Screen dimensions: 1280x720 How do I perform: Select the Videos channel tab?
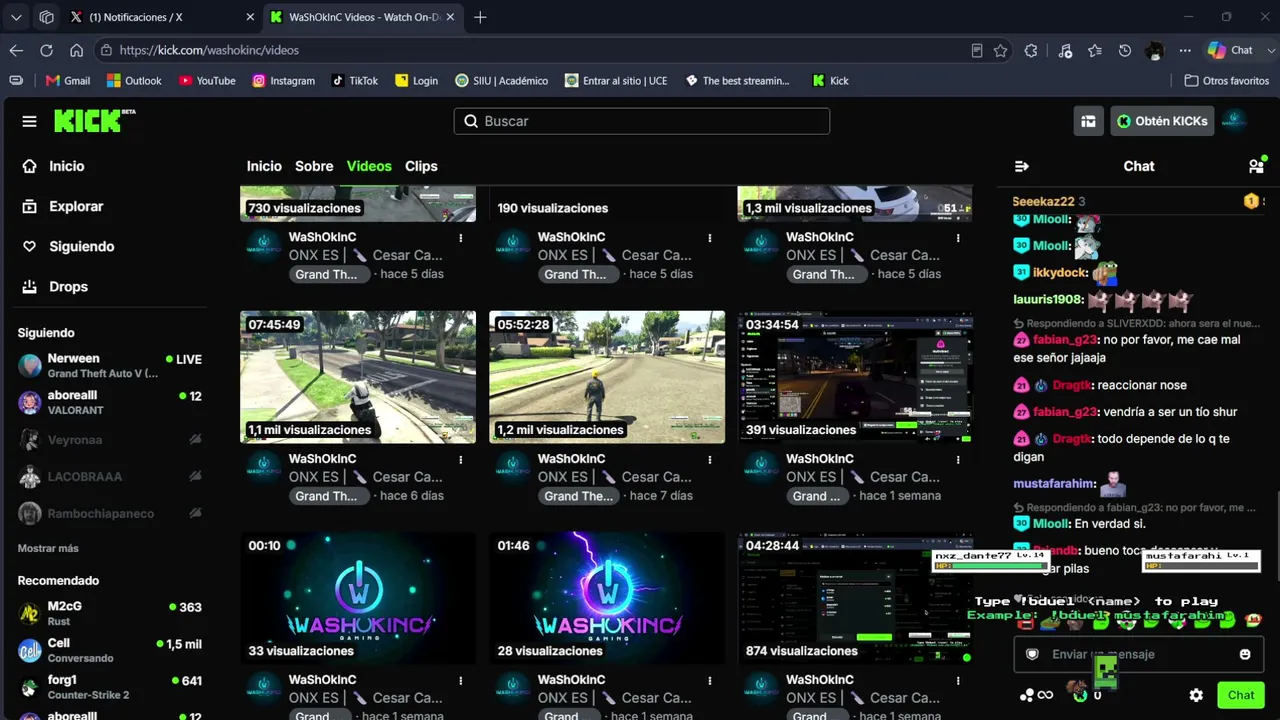369,166
